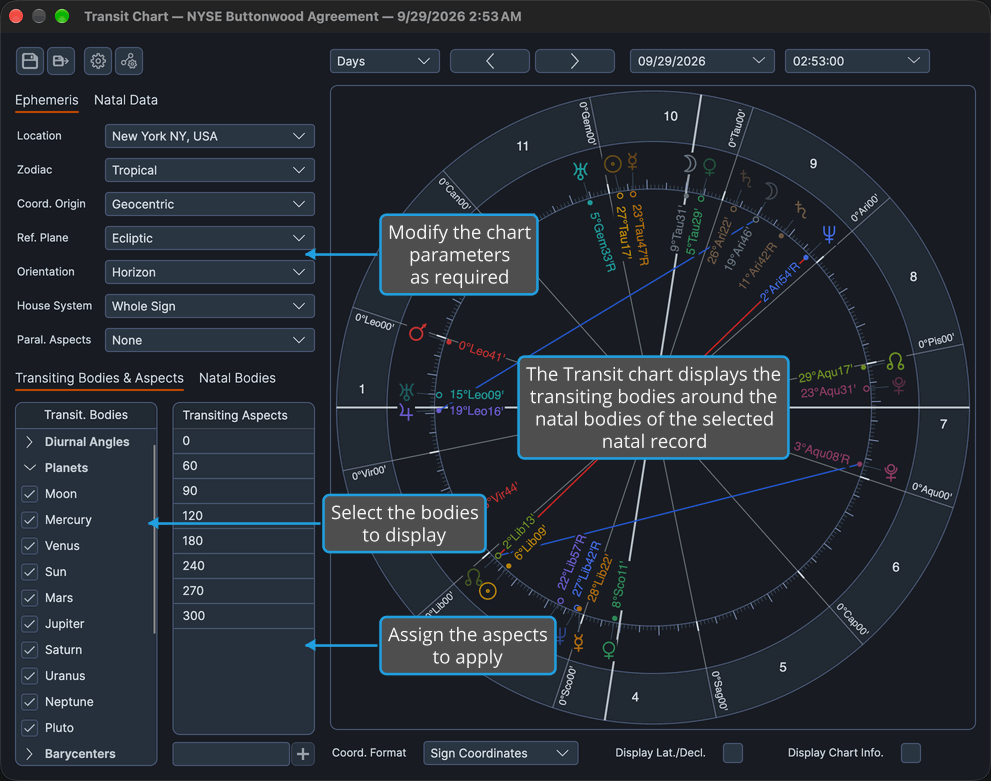The image size is (991, 781).
Task: Open the Coord. Format dropdown
Action: tap(501, 753)
